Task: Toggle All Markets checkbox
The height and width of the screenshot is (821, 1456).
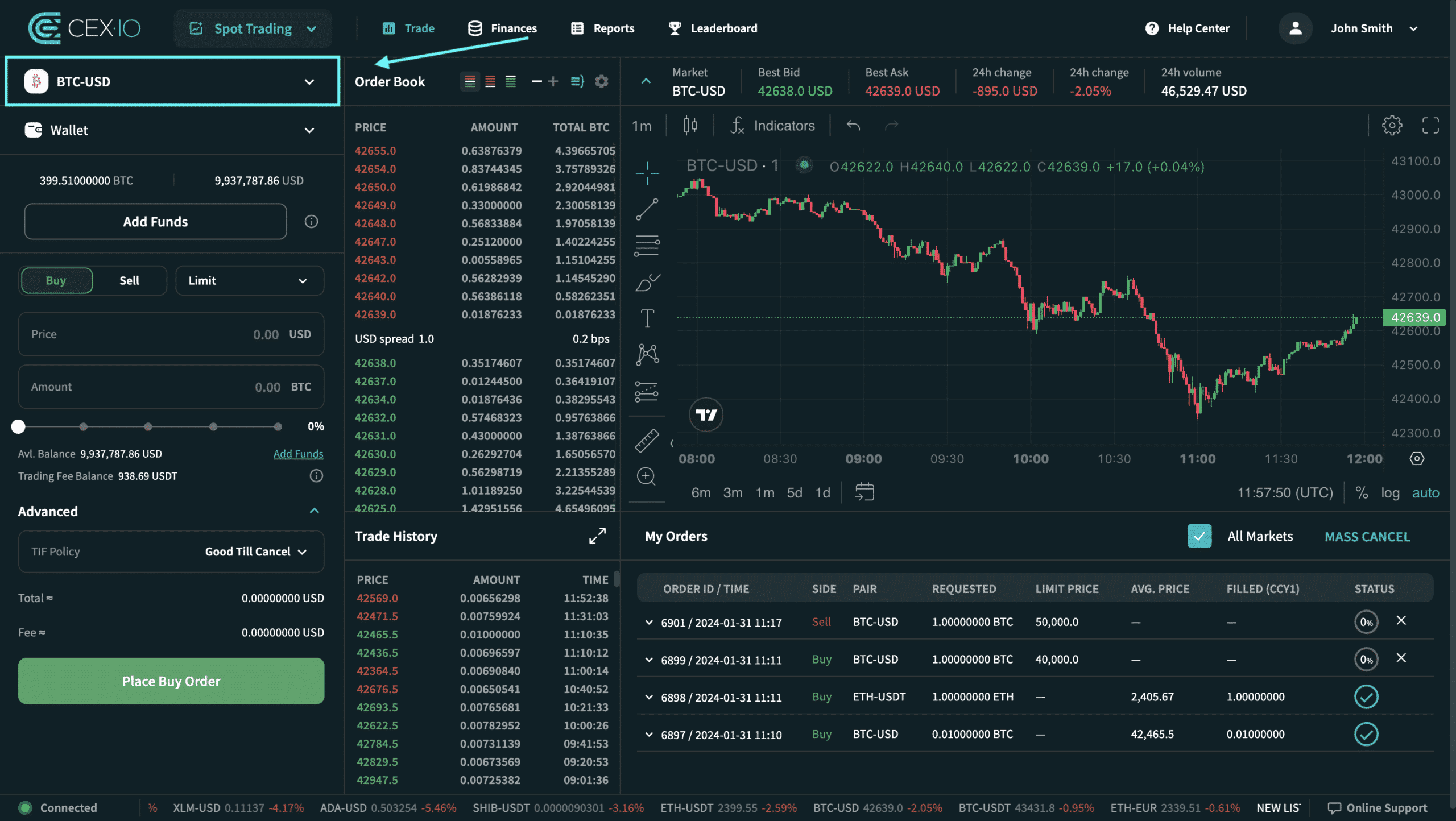Action: (x=1199, y=536)
